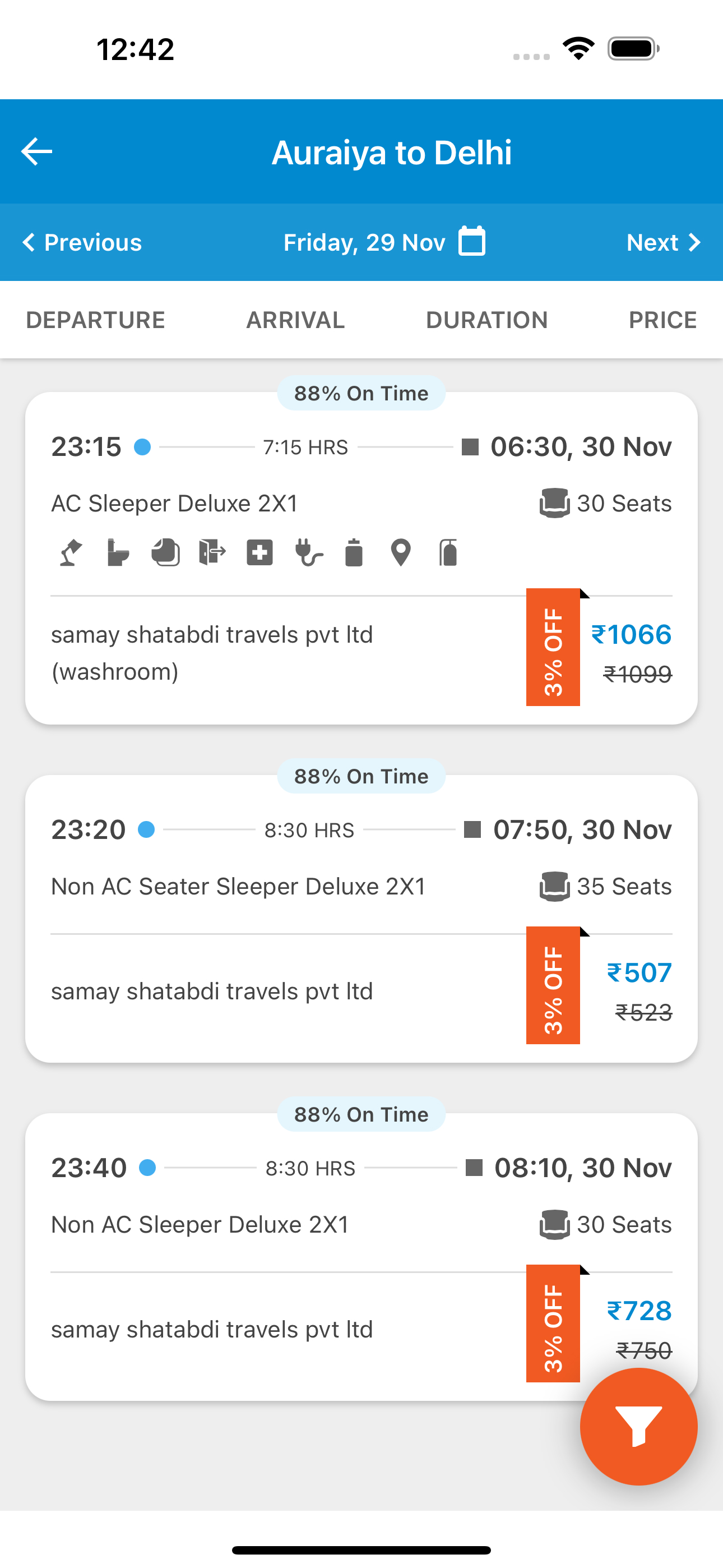Screen dimensions: 723x1568
Task: Tap the washroom toilet amenity icon
Action: [118, 553]
